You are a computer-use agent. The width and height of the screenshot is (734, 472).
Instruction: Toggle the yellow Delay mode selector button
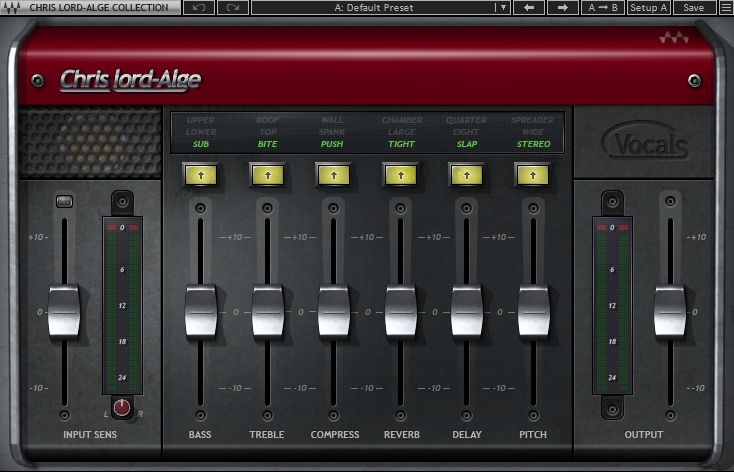click(466, 175)
